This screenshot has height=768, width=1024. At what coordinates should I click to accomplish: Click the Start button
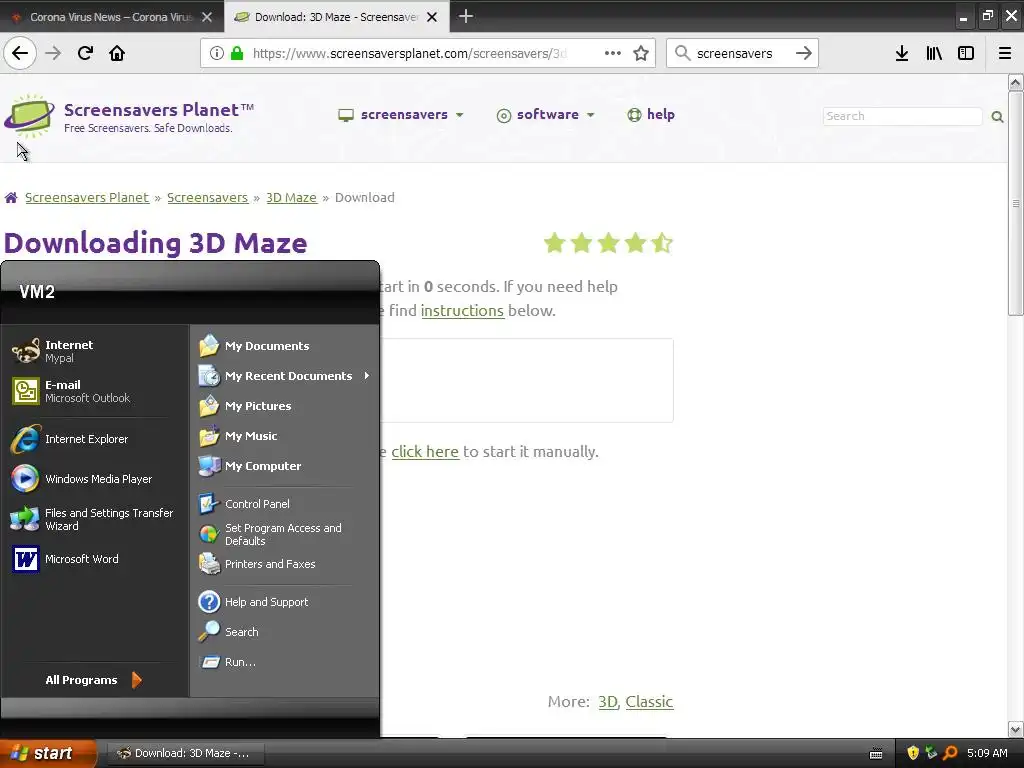pos(48,753)
